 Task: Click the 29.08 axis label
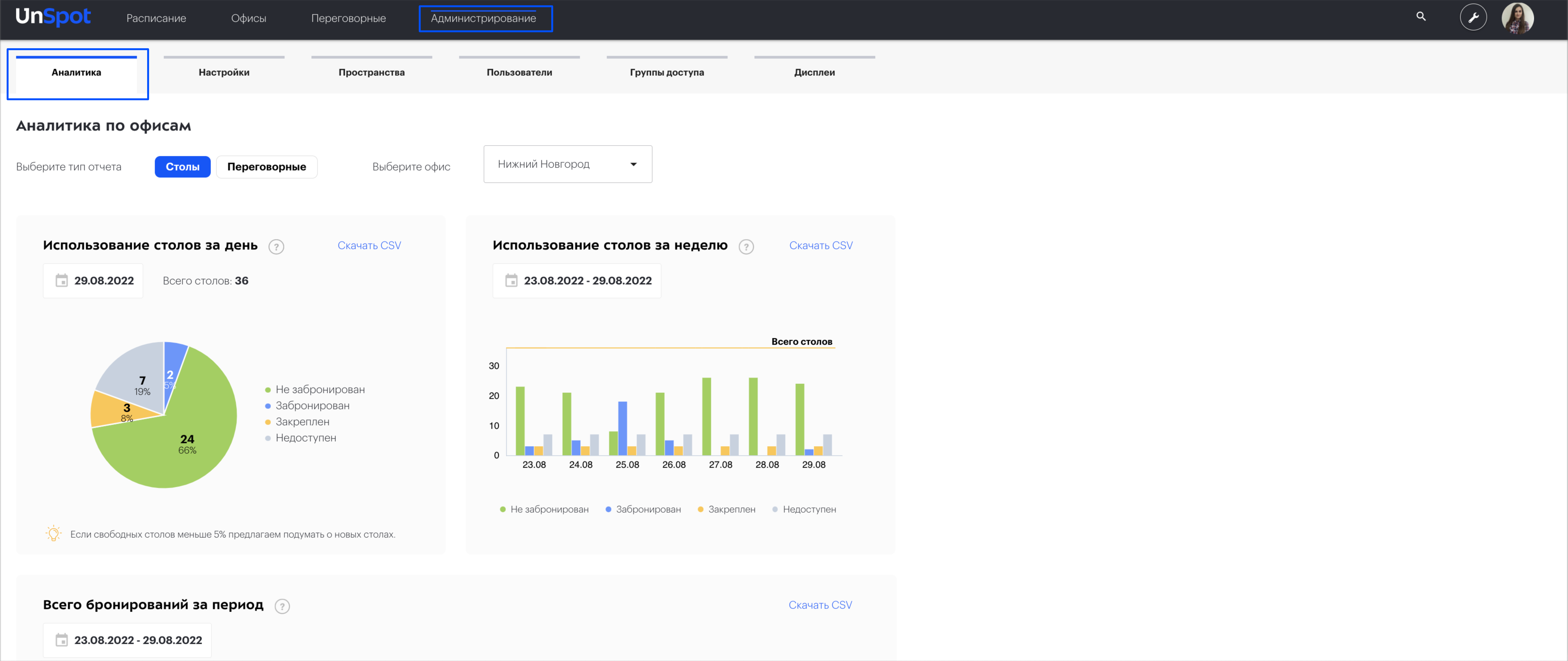coord(813,465)
